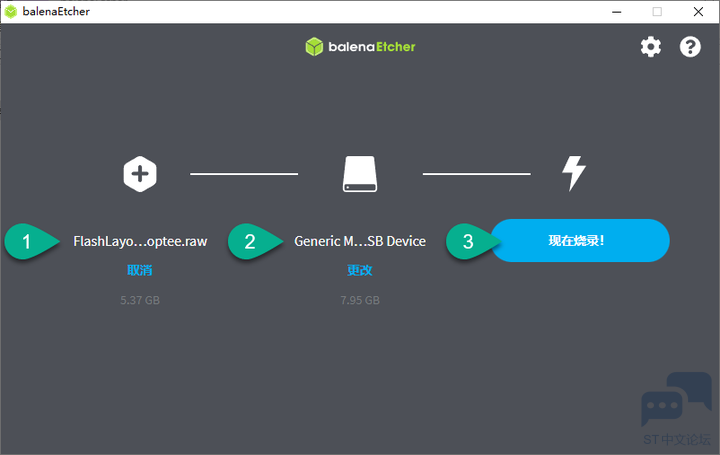Screen dimensions: 720x455
Task: Click the balenaEtcher title bar app icon
Action: point(11,11)
